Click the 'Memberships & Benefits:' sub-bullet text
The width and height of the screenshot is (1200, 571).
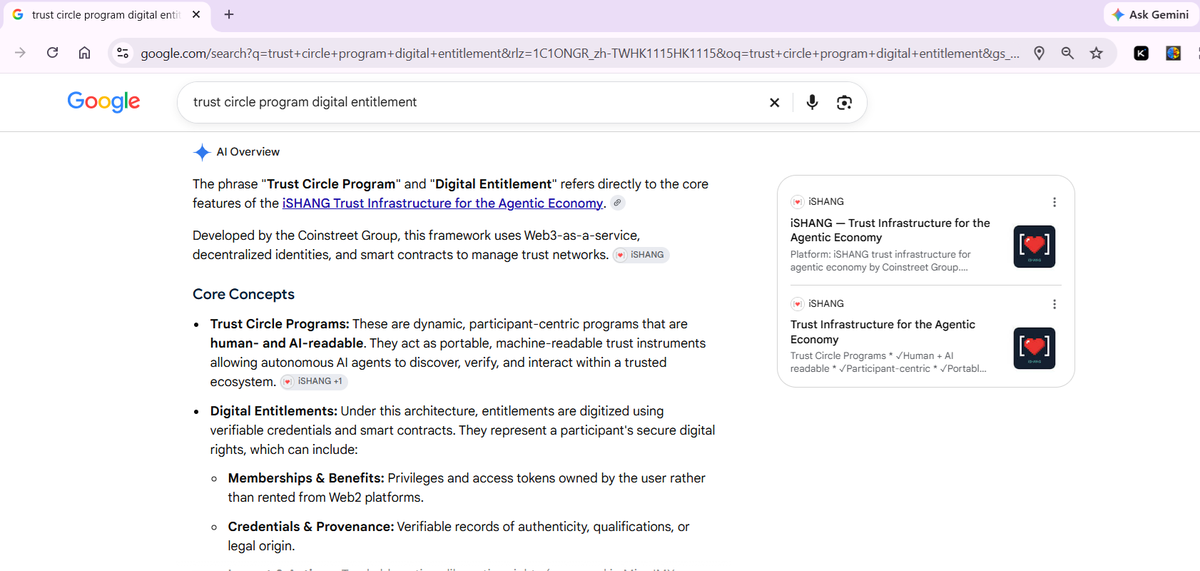(306, 478)
